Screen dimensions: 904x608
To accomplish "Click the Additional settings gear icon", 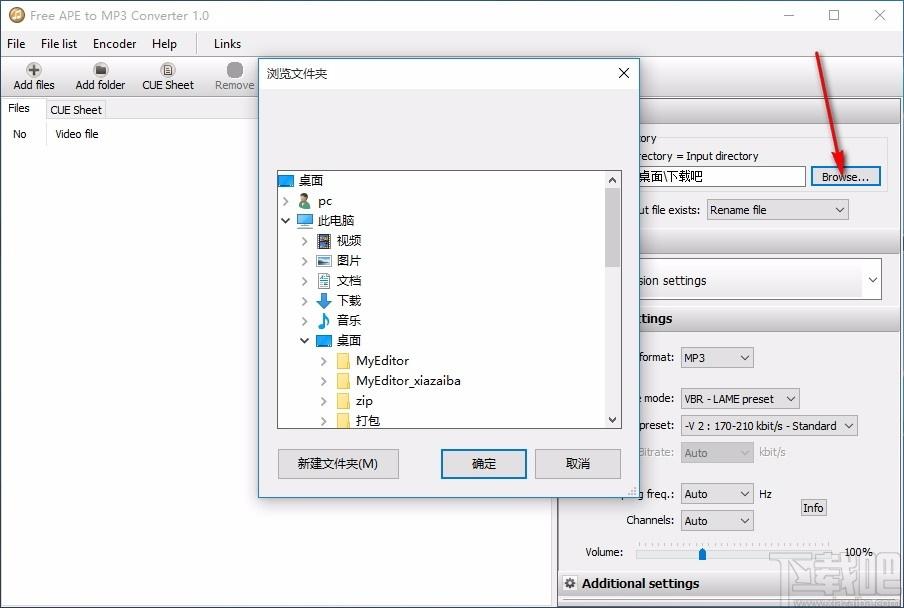I will click(x=570, y=583).
